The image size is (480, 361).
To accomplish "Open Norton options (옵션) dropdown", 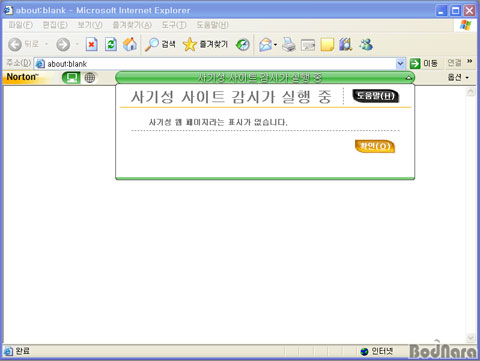I will click(458, 77).
